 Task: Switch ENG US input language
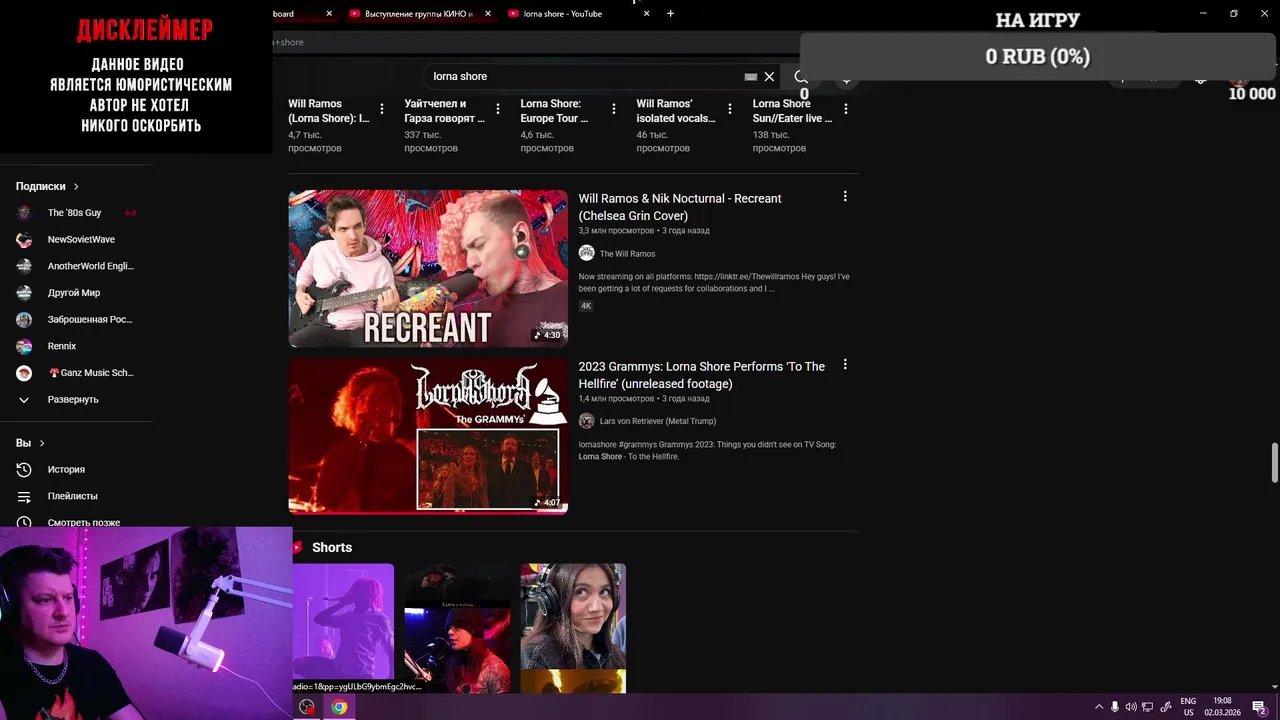click(1188, 707)
